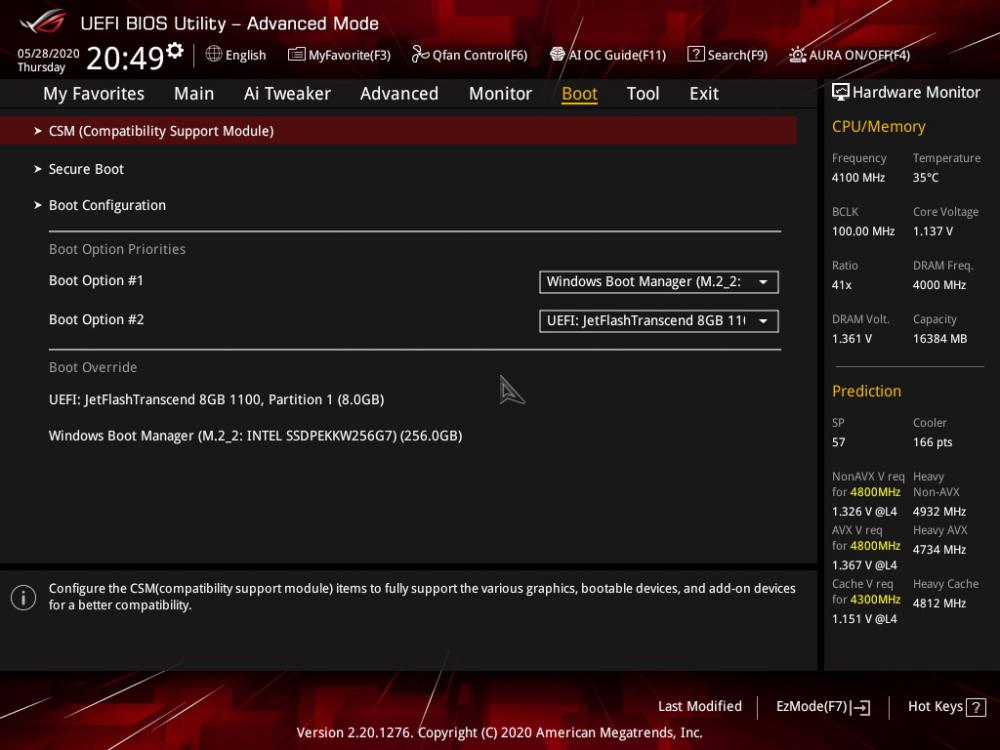Click DRAM Freq. value 4000 MHz
Viewport: 1000px width, 750px height.
tap(939, 285)
